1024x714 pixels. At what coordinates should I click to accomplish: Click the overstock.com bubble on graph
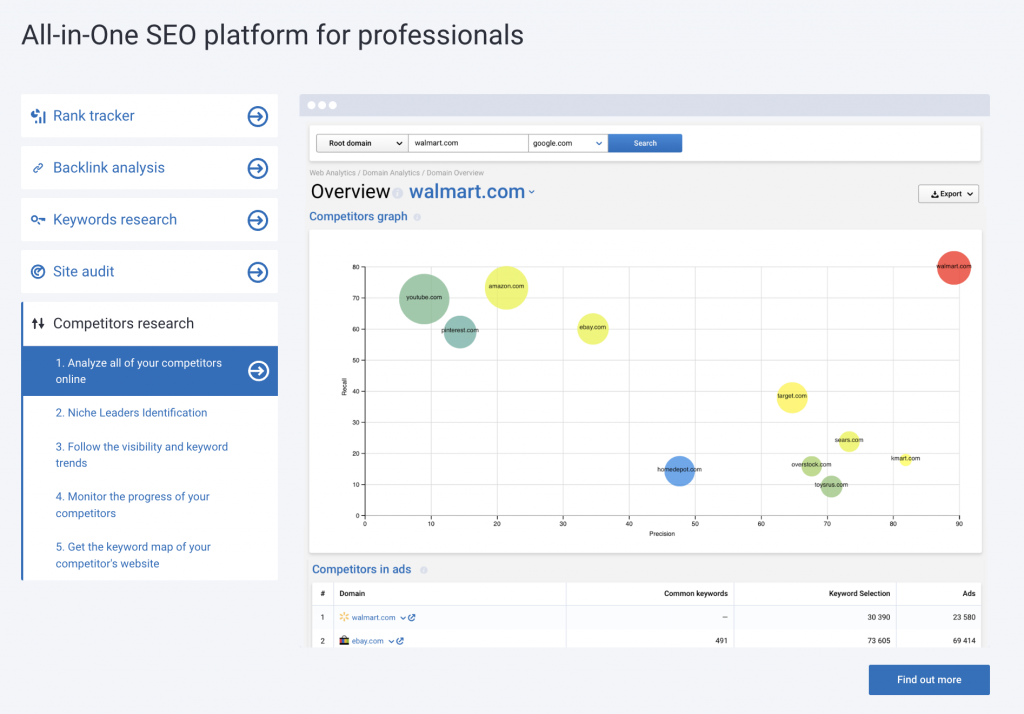(811, 466)
